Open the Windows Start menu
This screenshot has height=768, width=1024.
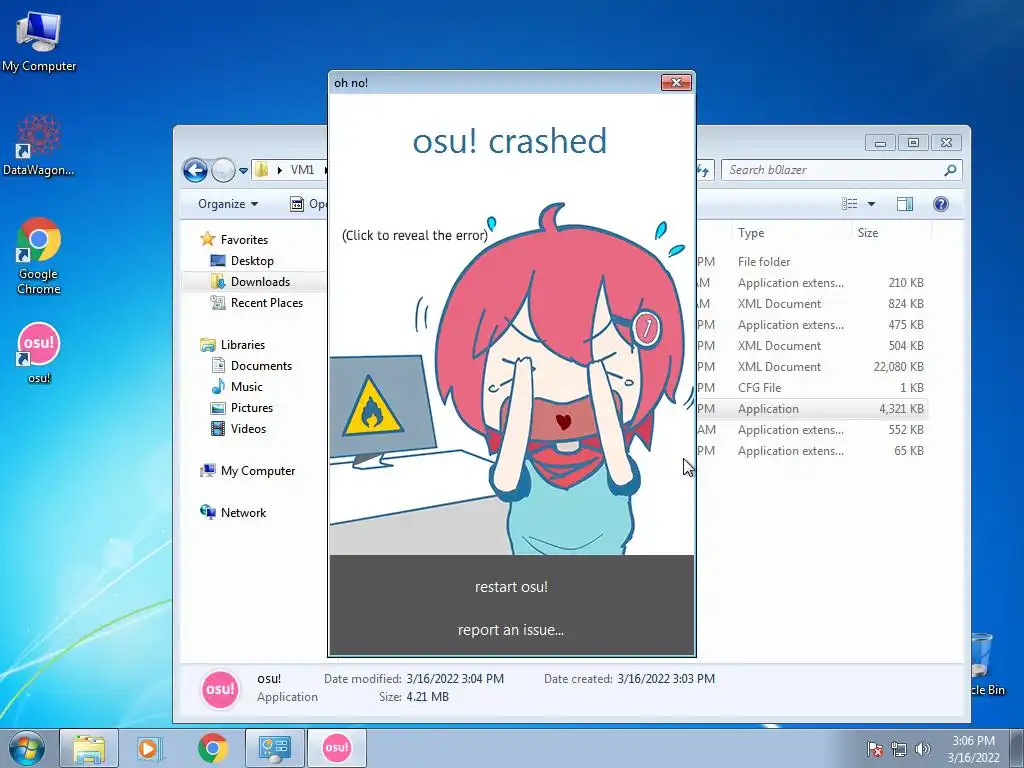point(26,748)
